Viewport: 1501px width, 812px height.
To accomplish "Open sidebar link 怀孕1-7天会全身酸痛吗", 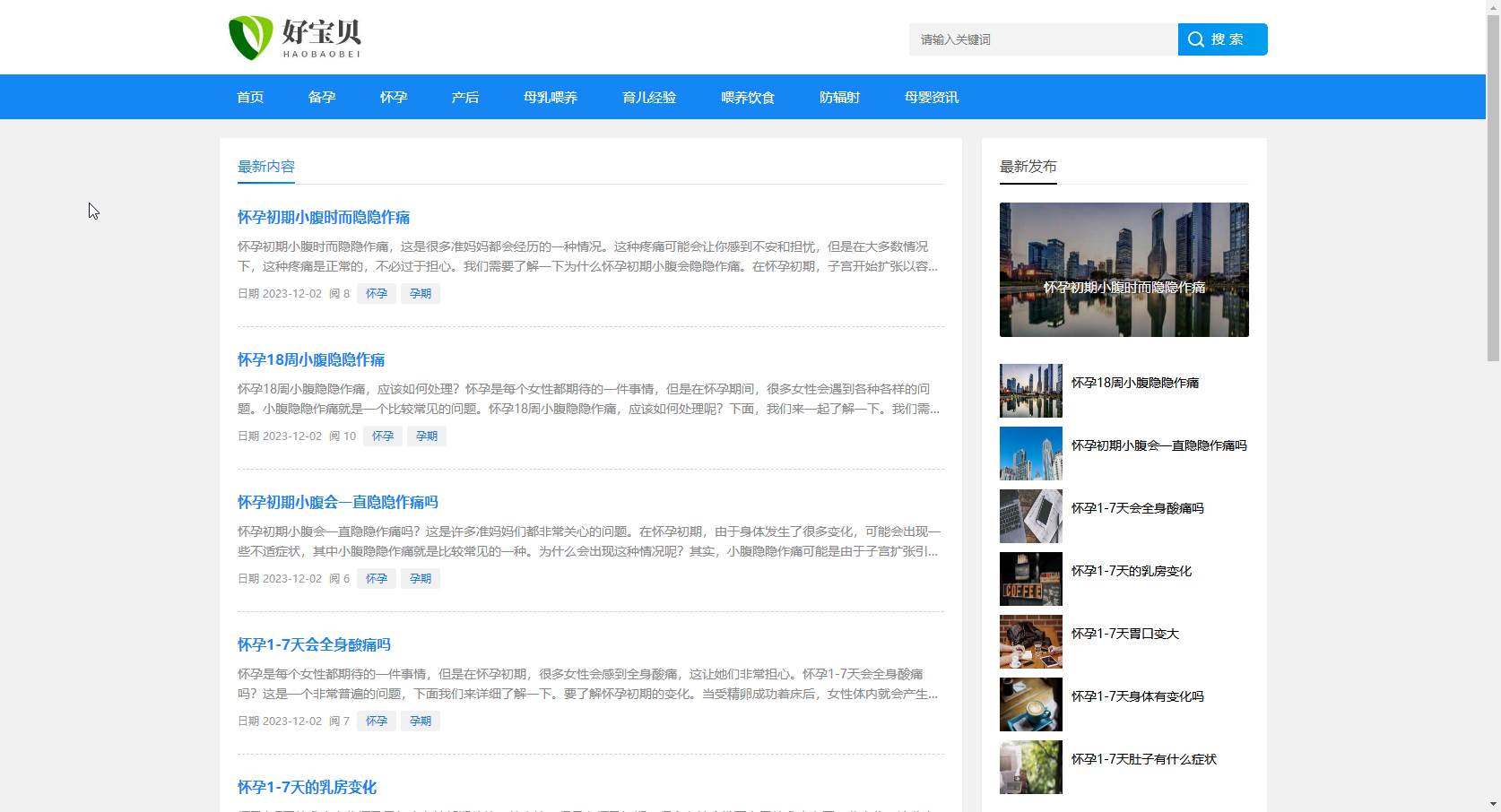I will click(1138, 508).
